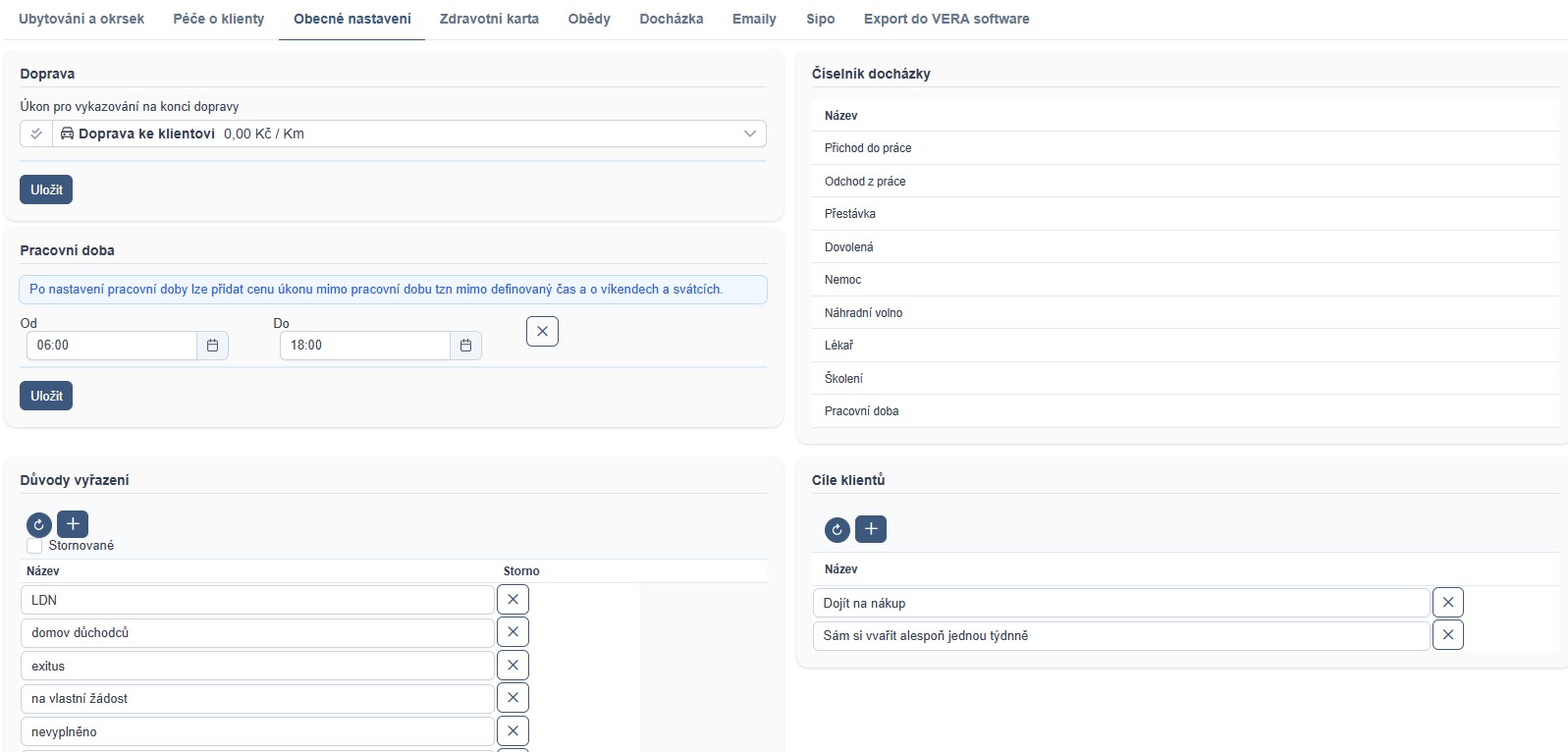Screen dimensions: 1568x752
Task: Open calendar picker for the Do time field
Action: coord(465,346)
